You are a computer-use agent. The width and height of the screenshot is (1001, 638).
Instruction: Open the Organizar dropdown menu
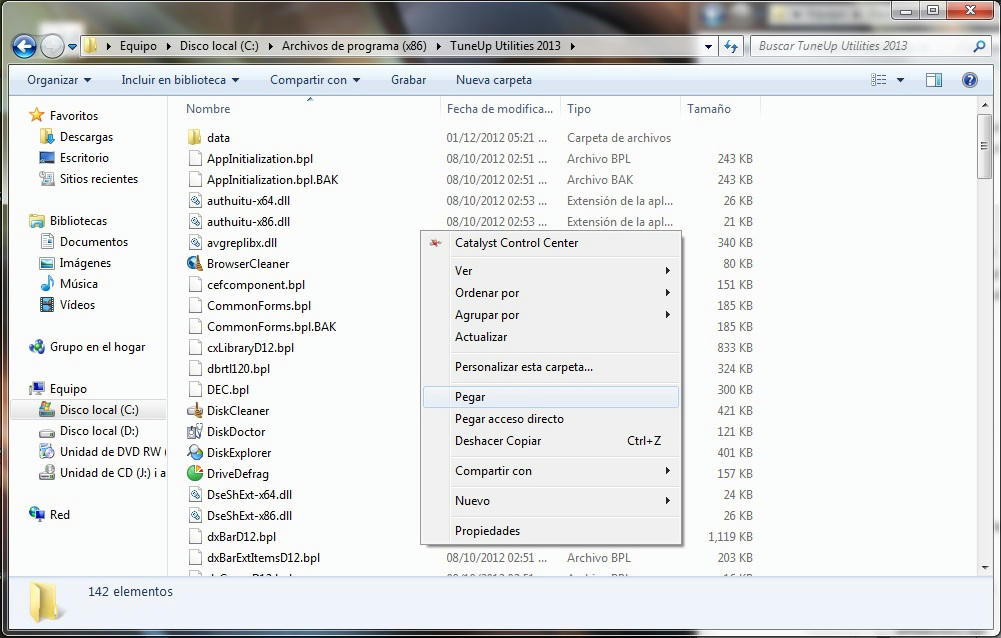(x=59, y=80)
